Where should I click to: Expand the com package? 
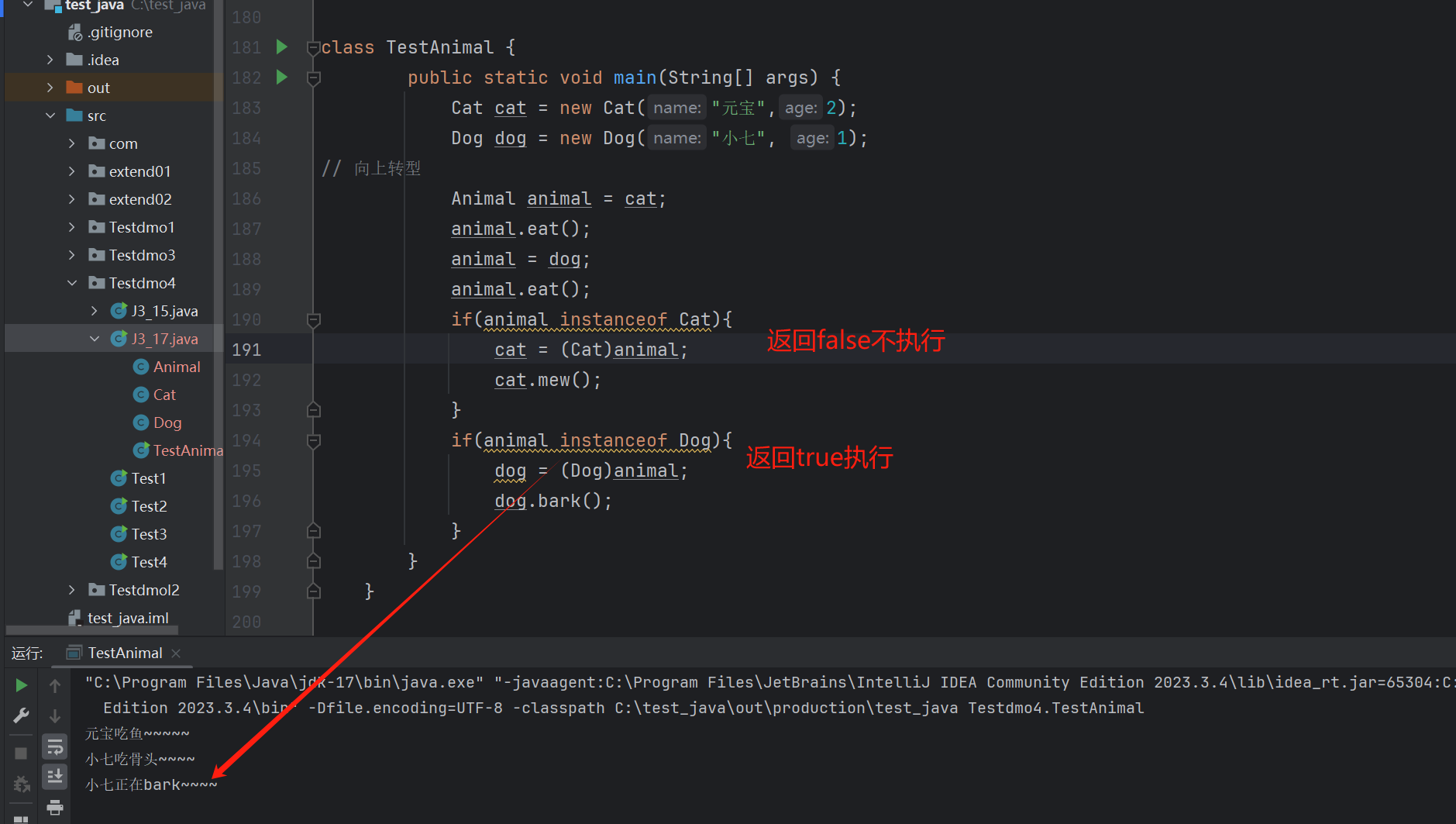tap(72, 143)
